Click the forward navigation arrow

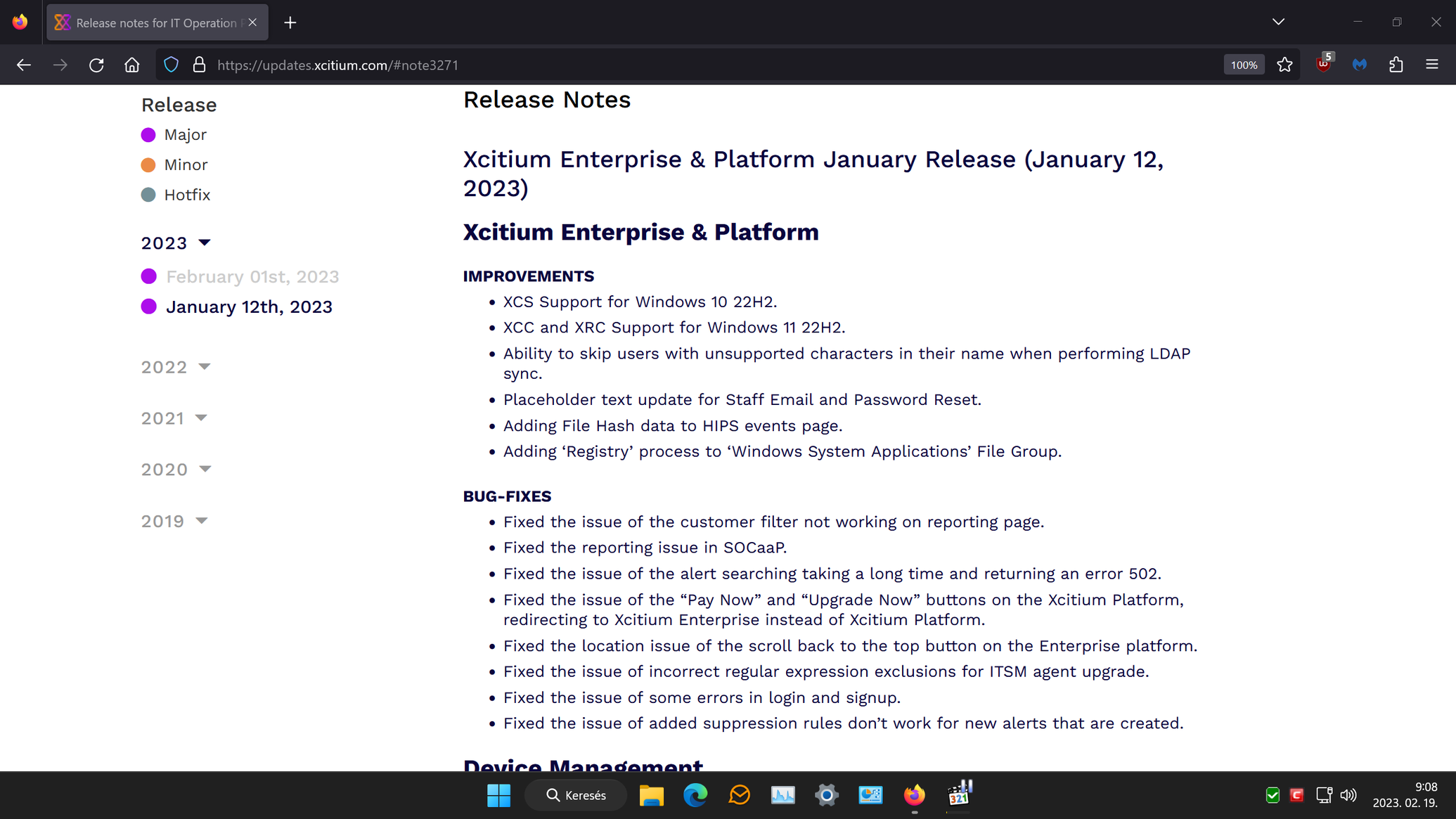tap(60, 65)
